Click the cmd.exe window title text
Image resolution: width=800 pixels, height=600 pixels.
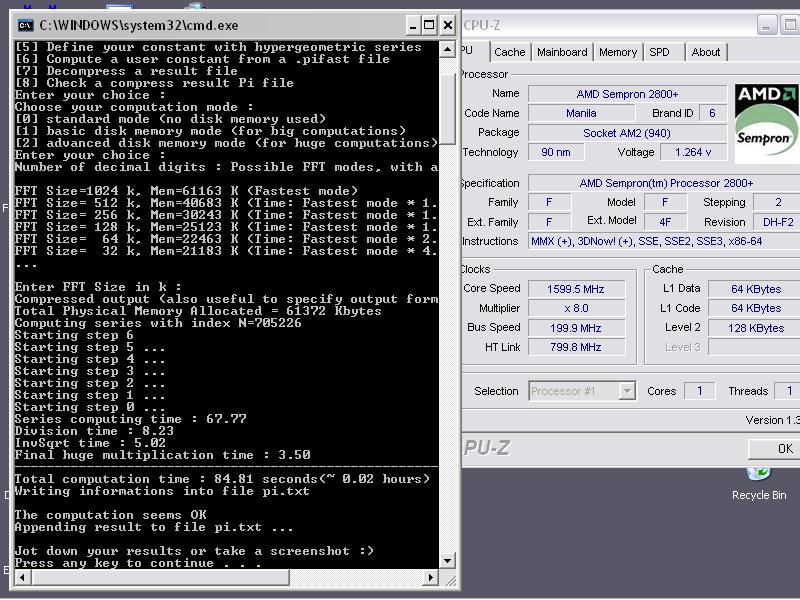pos(139,25)
